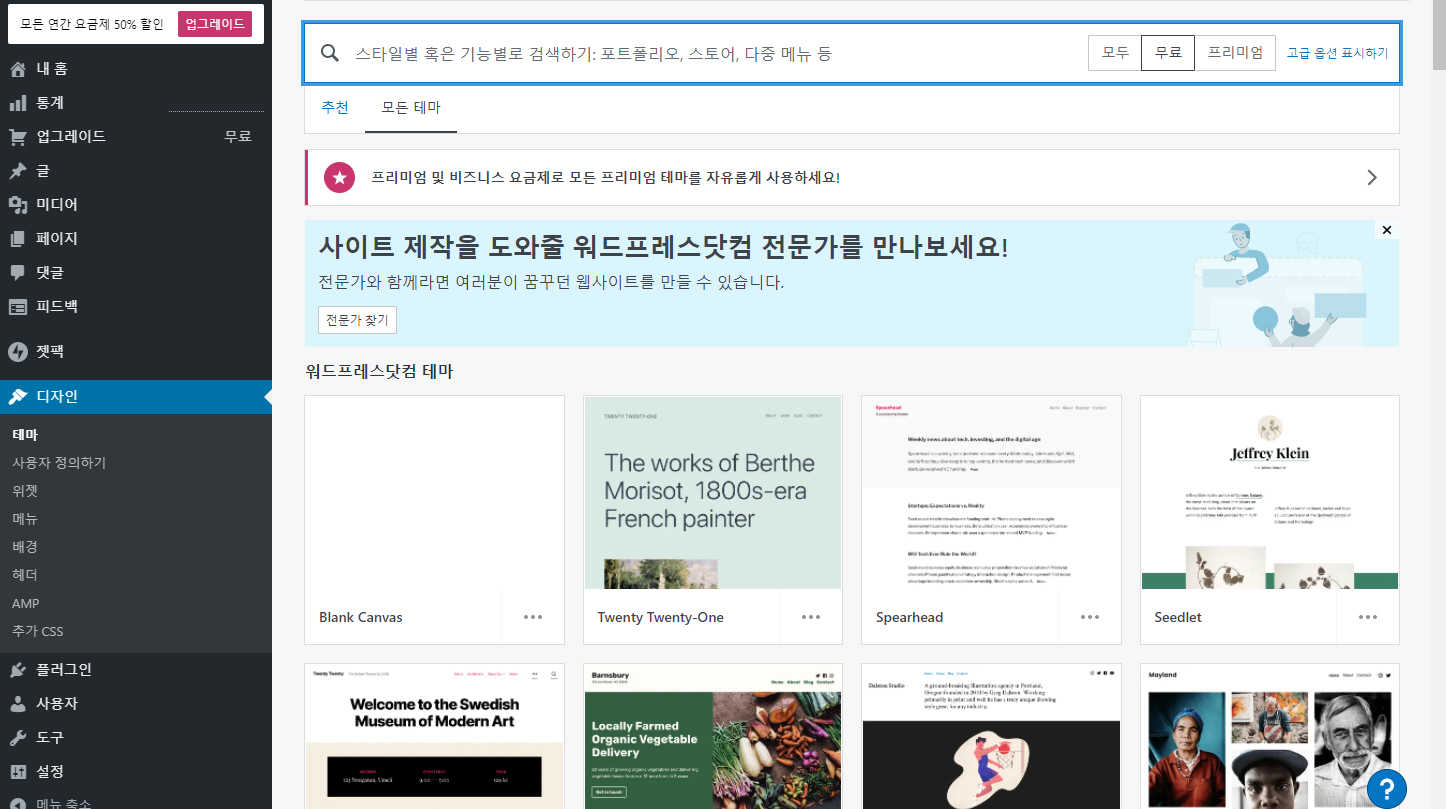Open the blue help question mark
Image resolution: width=1446 pixels, height=809 pixels.
coord(1387,788)
